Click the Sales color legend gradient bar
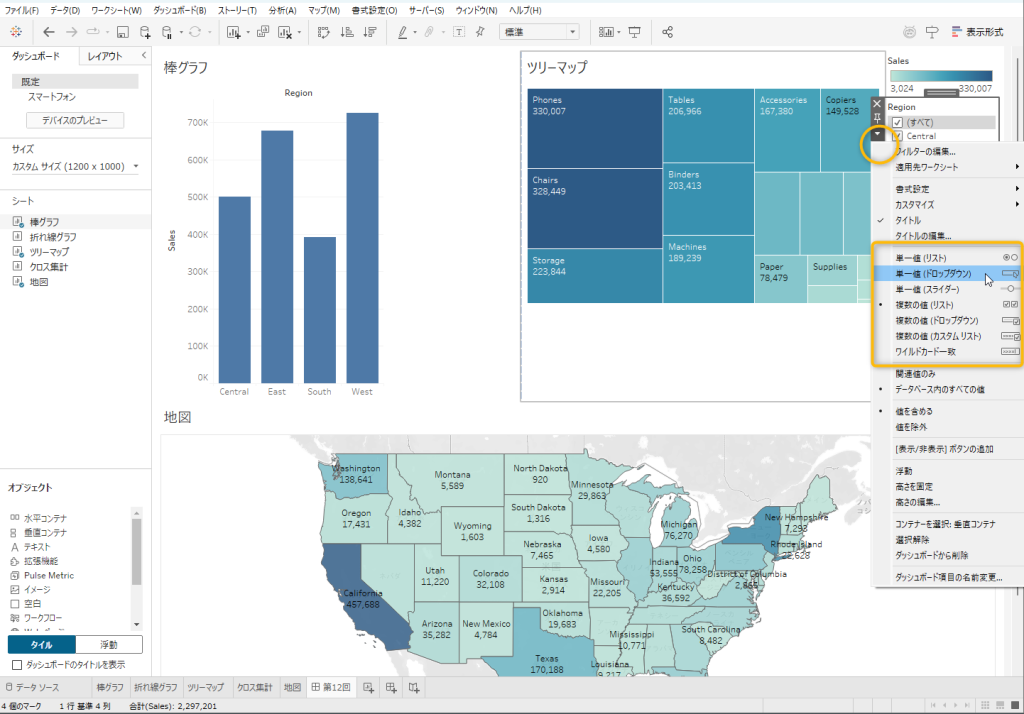1024x714 pixels. coord(940,76)
